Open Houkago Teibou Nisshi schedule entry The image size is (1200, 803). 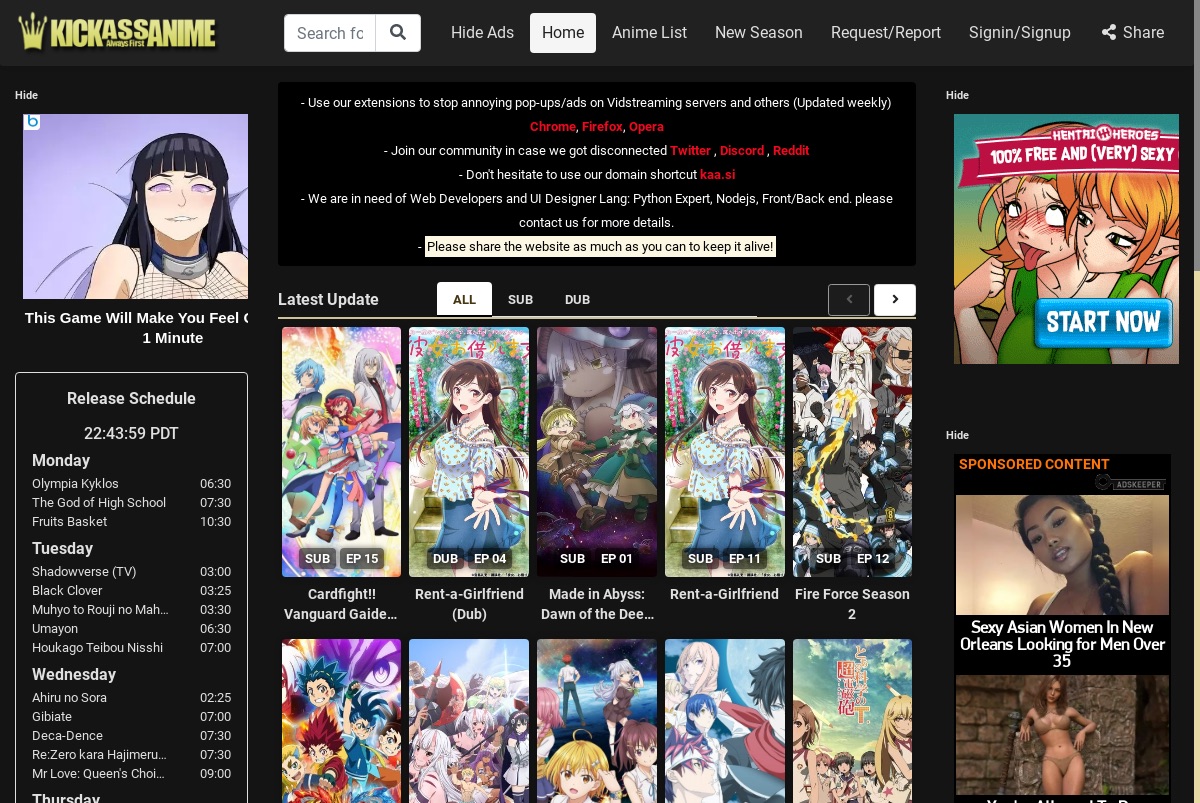(97, 648)
